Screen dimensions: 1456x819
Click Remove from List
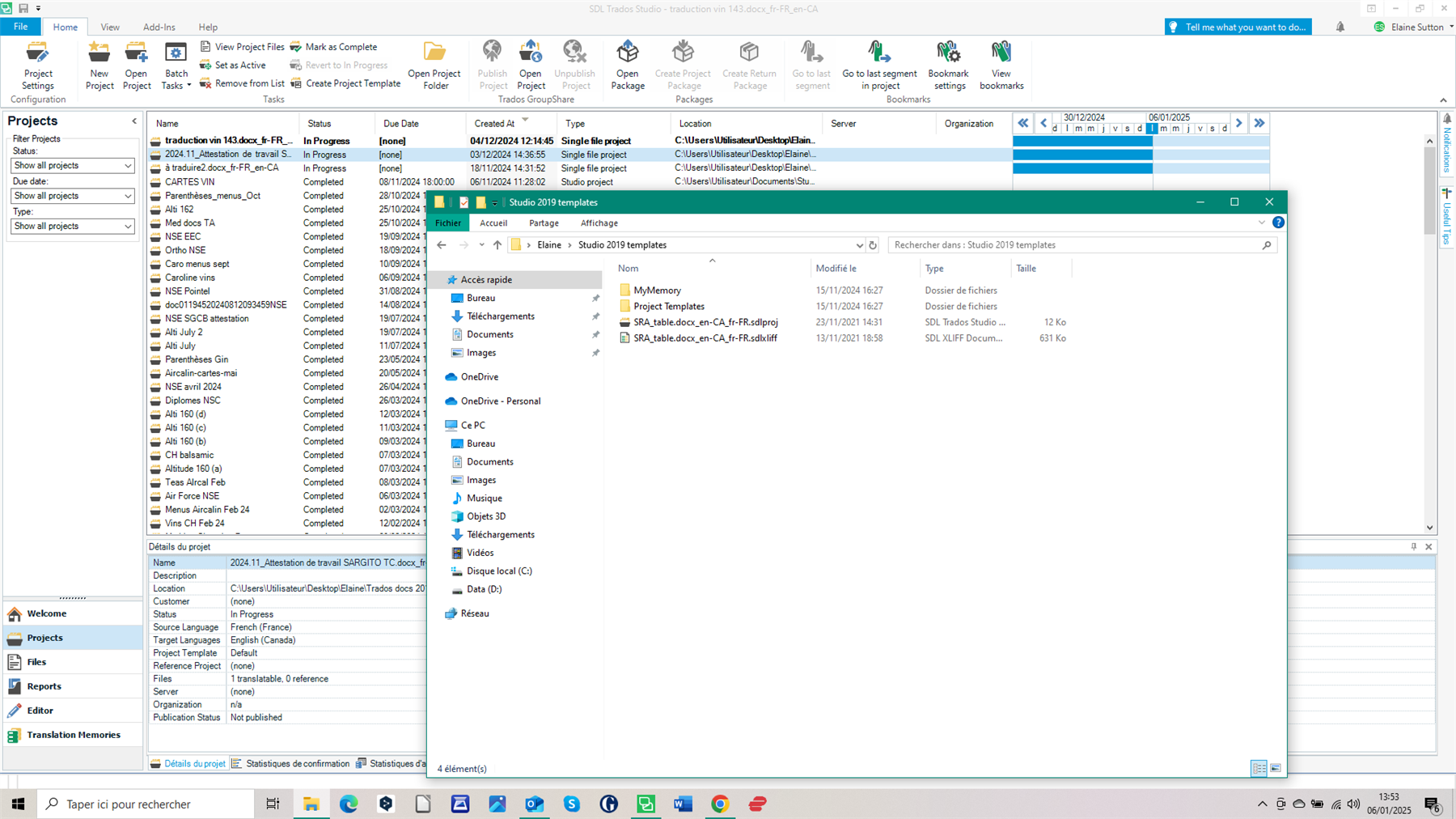(x=242, y=83)
